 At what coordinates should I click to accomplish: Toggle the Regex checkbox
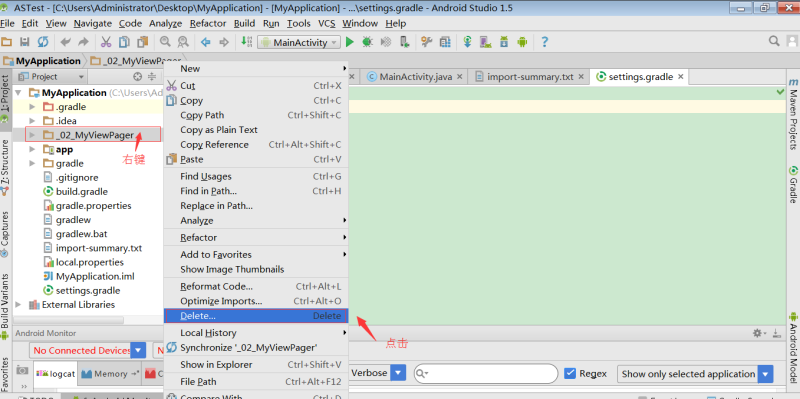[x=570, y=373]
